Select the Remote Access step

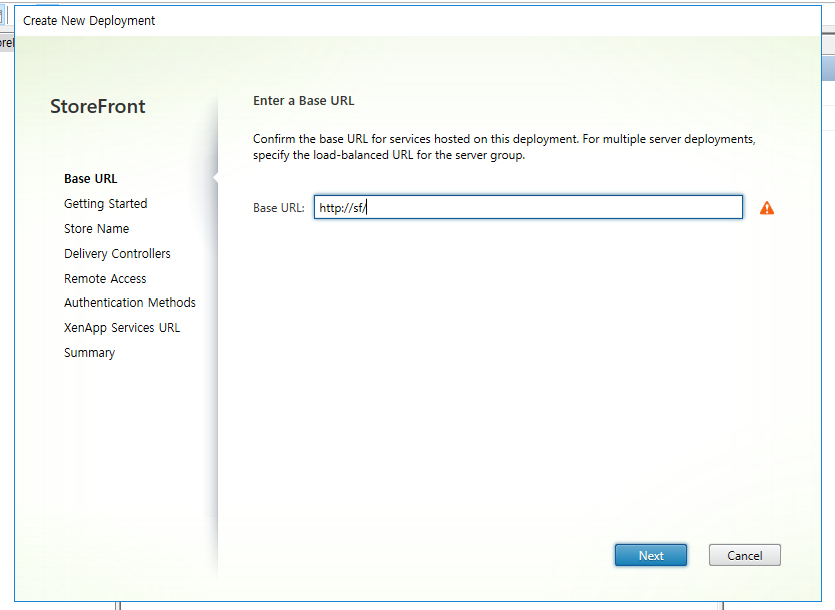[105, 279]
